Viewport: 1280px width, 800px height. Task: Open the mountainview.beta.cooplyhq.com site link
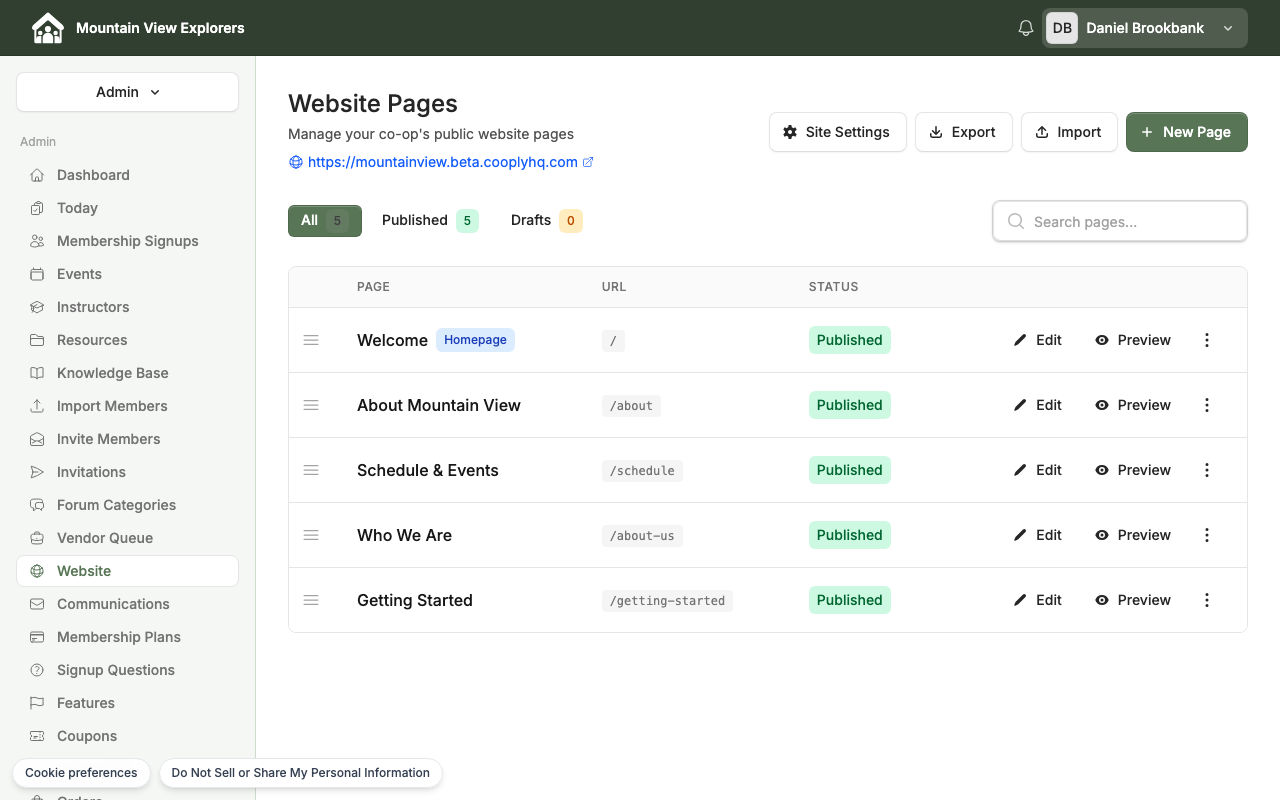tap(442, 162)
